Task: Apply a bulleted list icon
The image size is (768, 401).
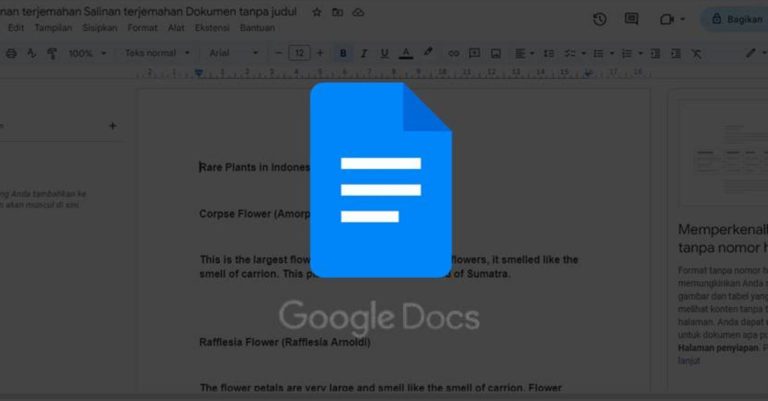Action: click(x=598, y=53)
